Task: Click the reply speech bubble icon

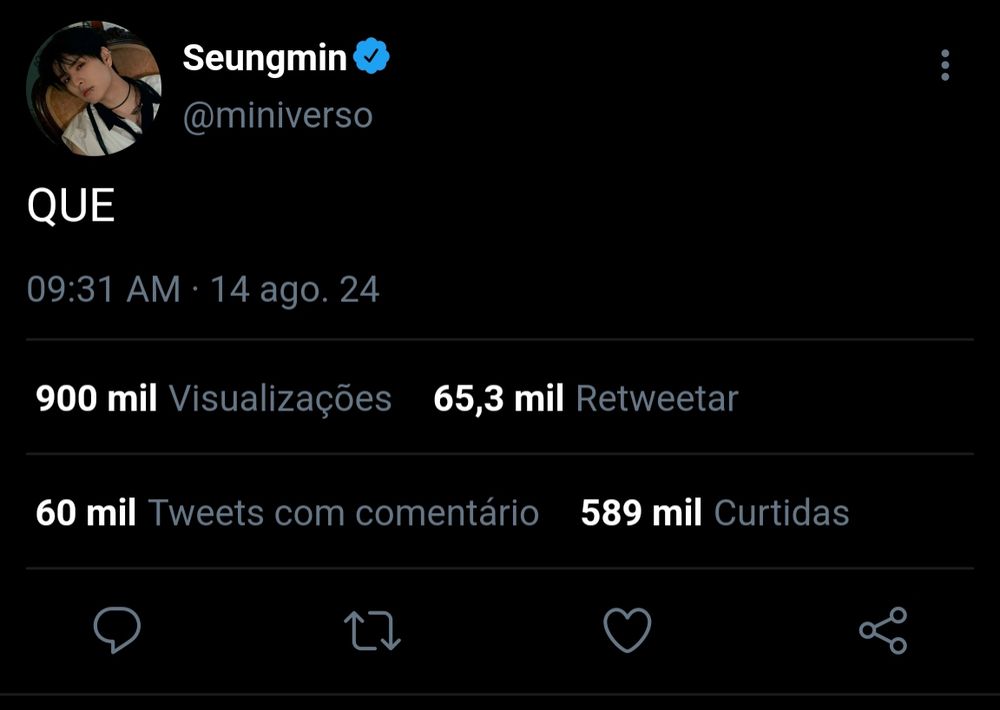Action: point(117,630)
